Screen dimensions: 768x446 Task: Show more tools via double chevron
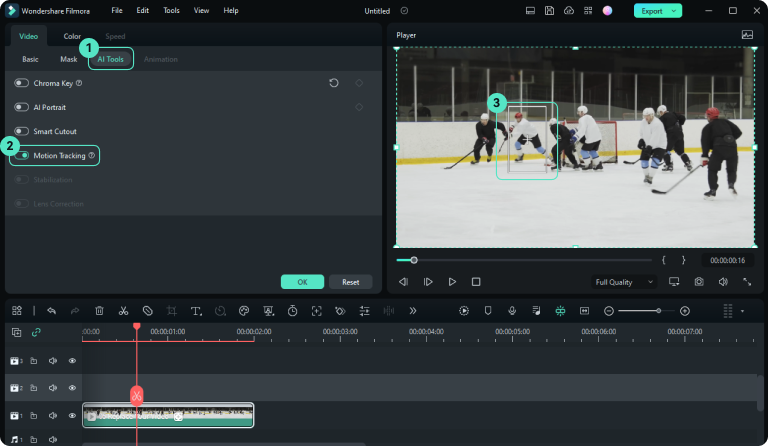(x=413, y=311)
